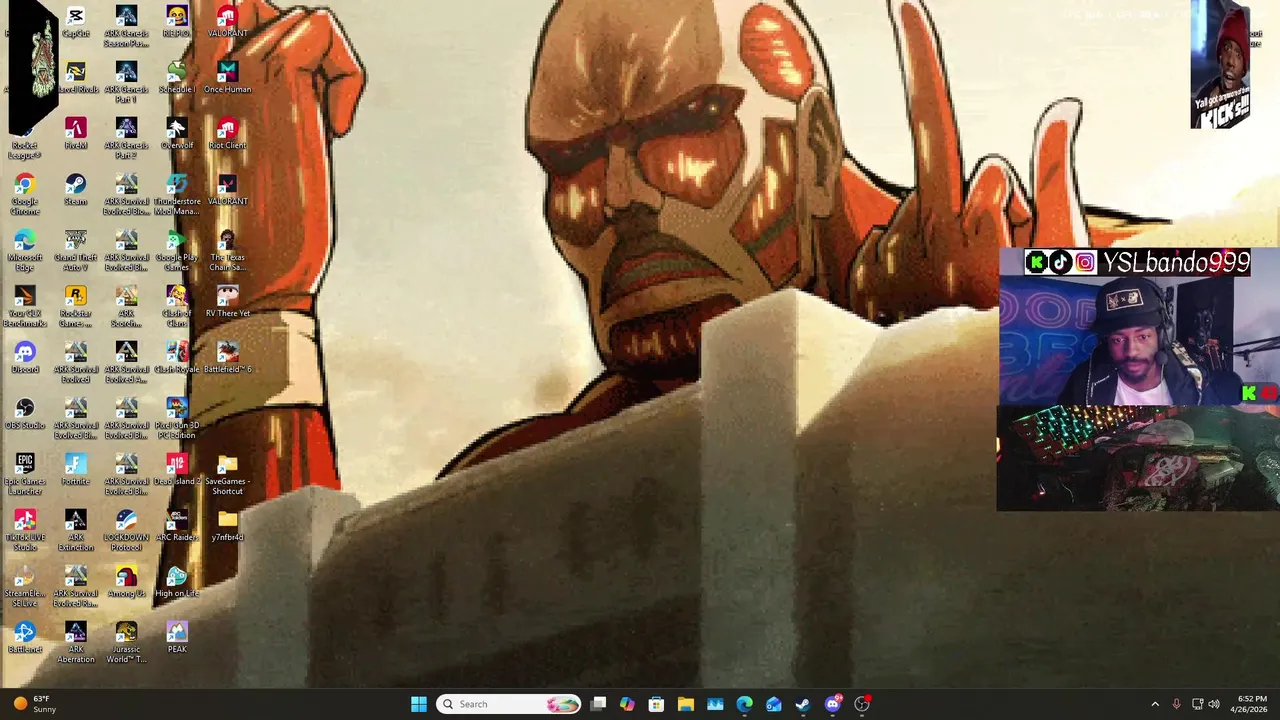Open the Clash of Clans shortcut
This screenshot has height=720, width=1280.
pos(177,306)
